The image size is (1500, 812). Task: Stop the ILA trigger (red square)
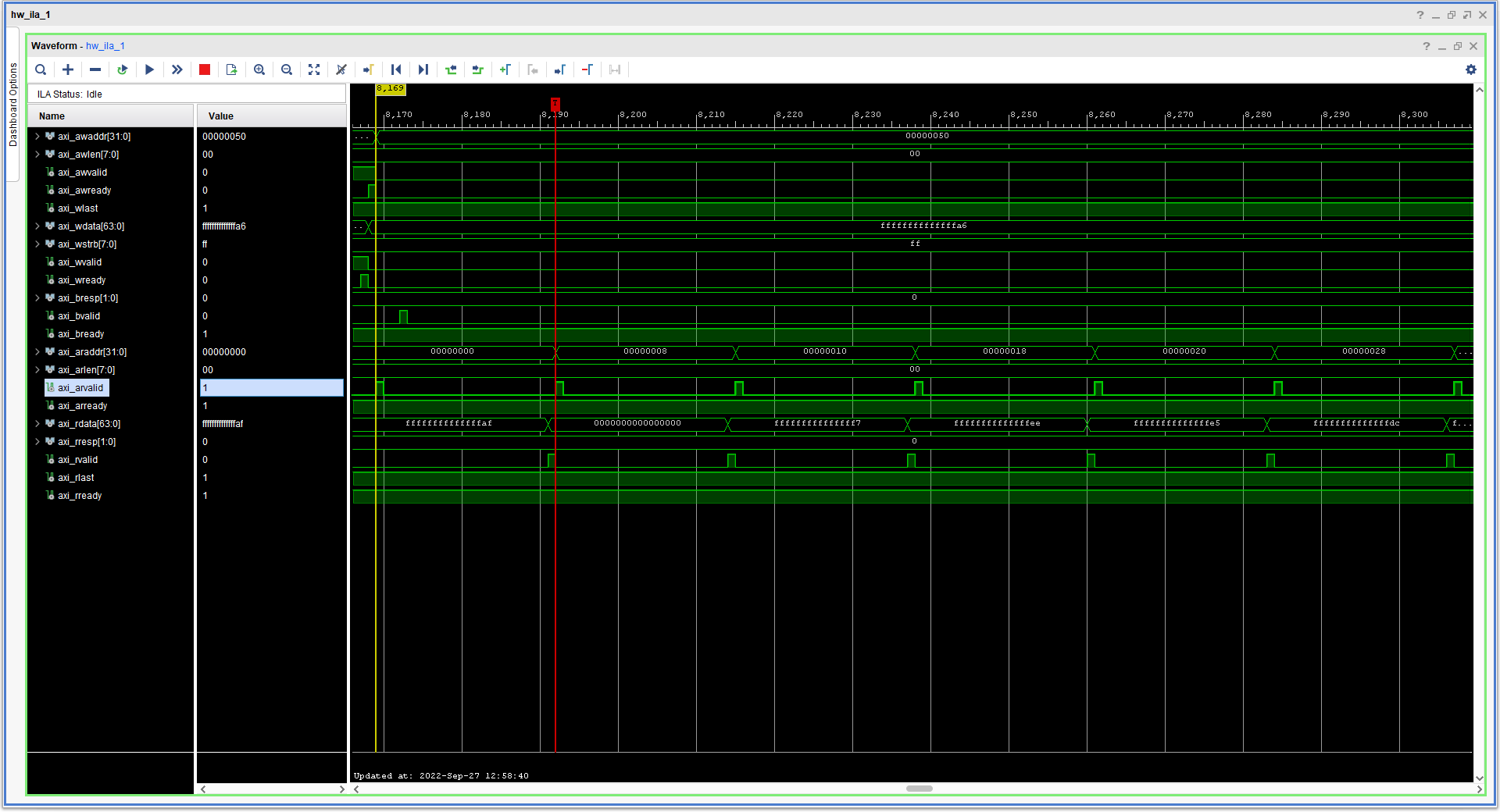205,69
